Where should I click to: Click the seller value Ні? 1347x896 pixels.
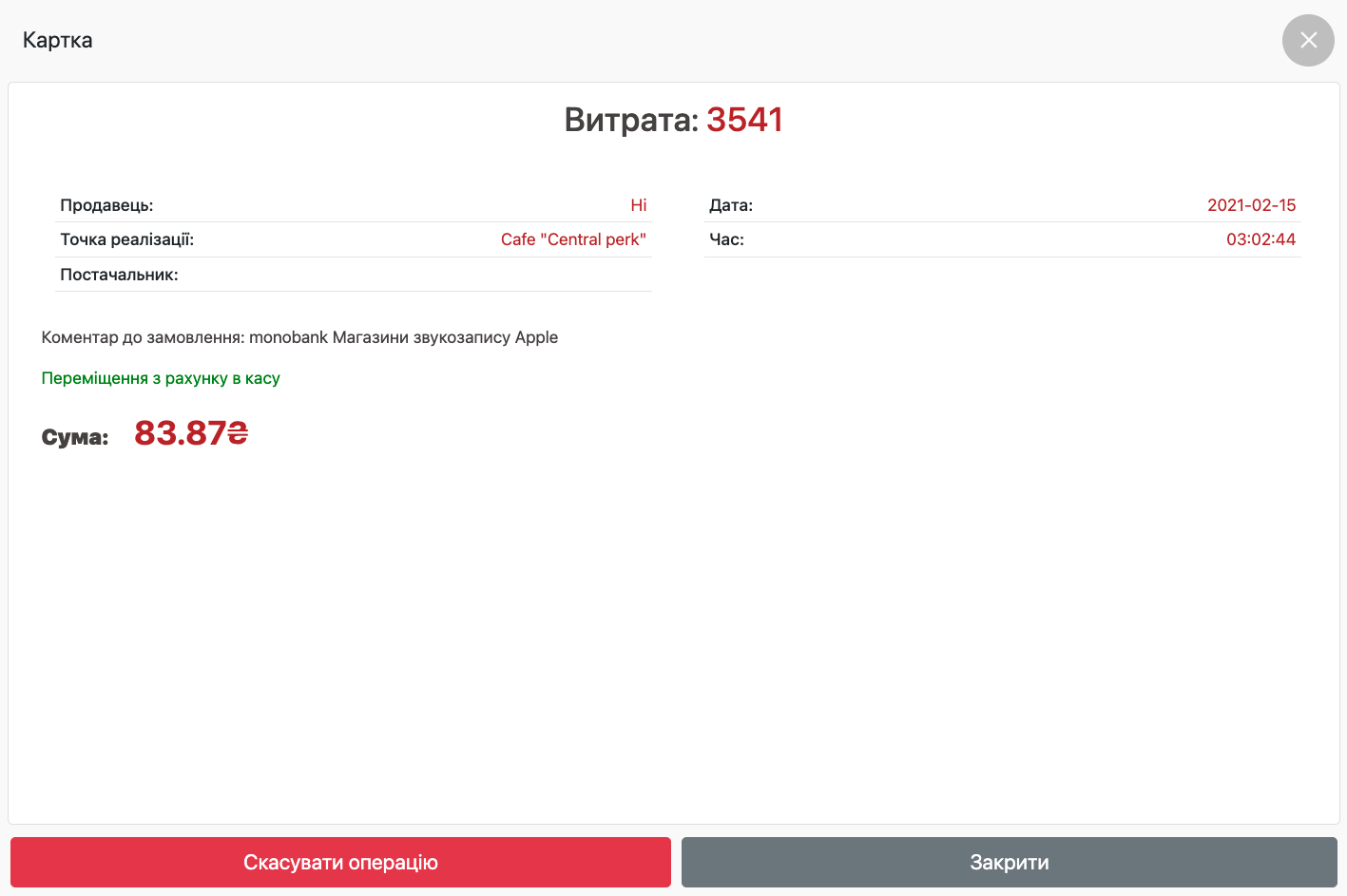coord(638,205)
